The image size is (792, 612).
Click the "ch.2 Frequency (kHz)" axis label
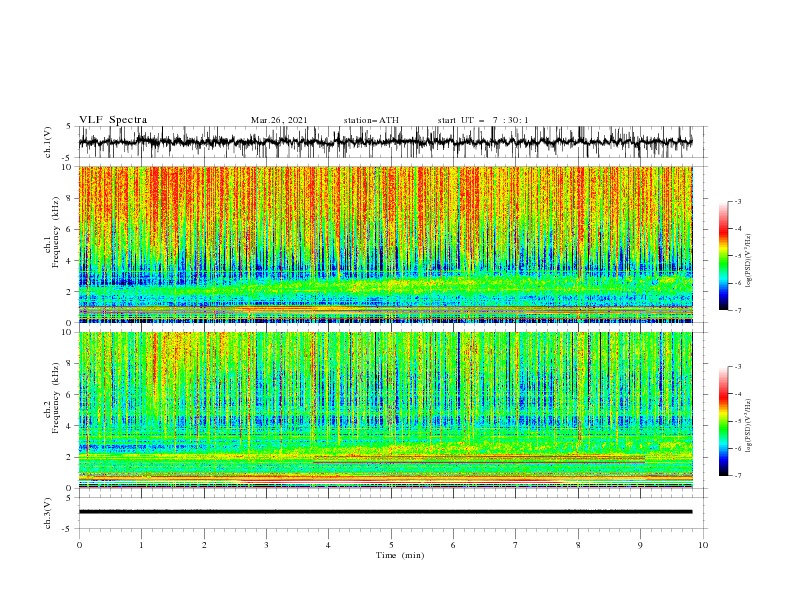coord(52,398)
